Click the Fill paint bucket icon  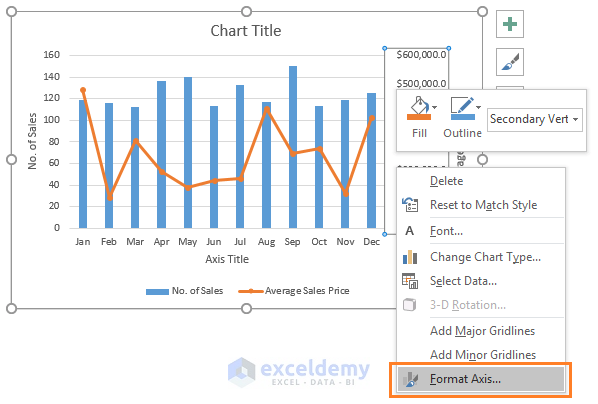(418, 105)
